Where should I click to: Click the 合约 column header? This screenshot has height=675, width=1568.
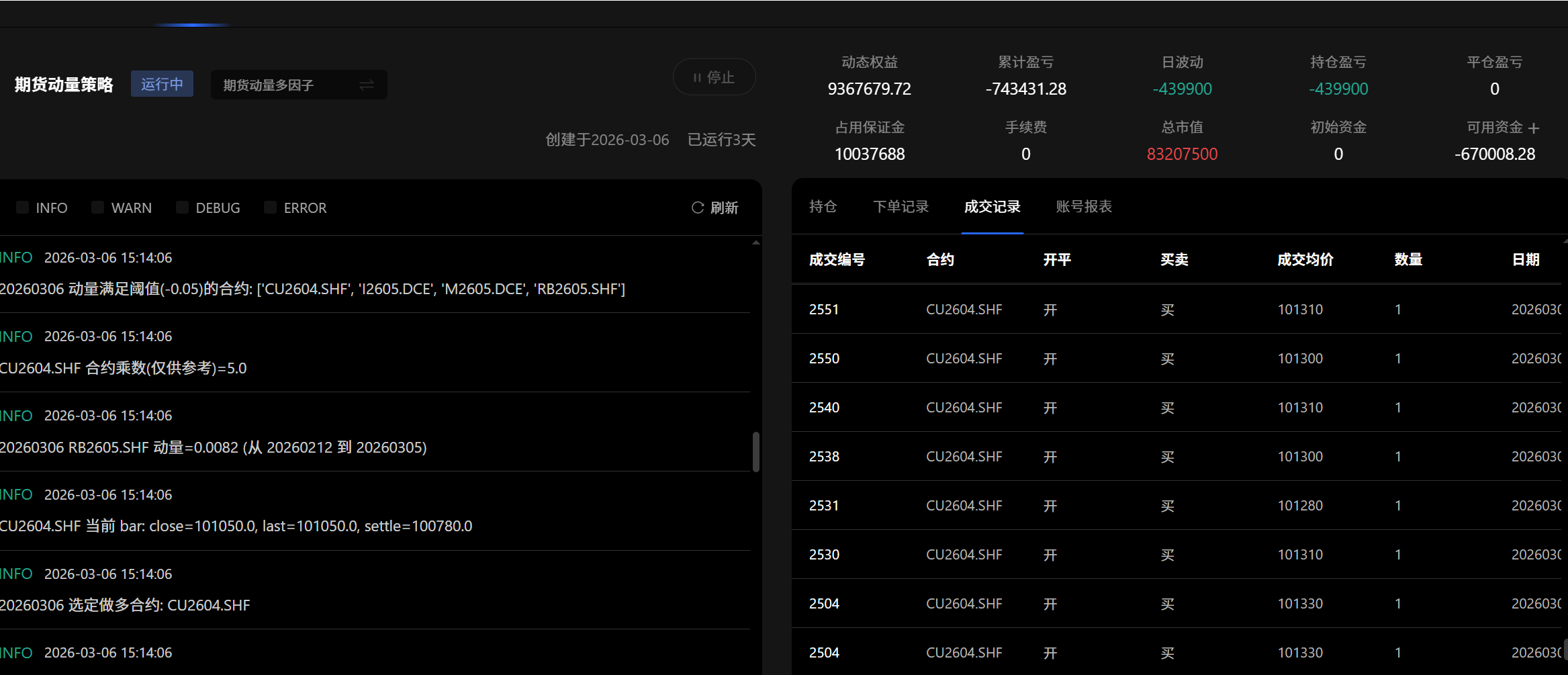[940, 259]
